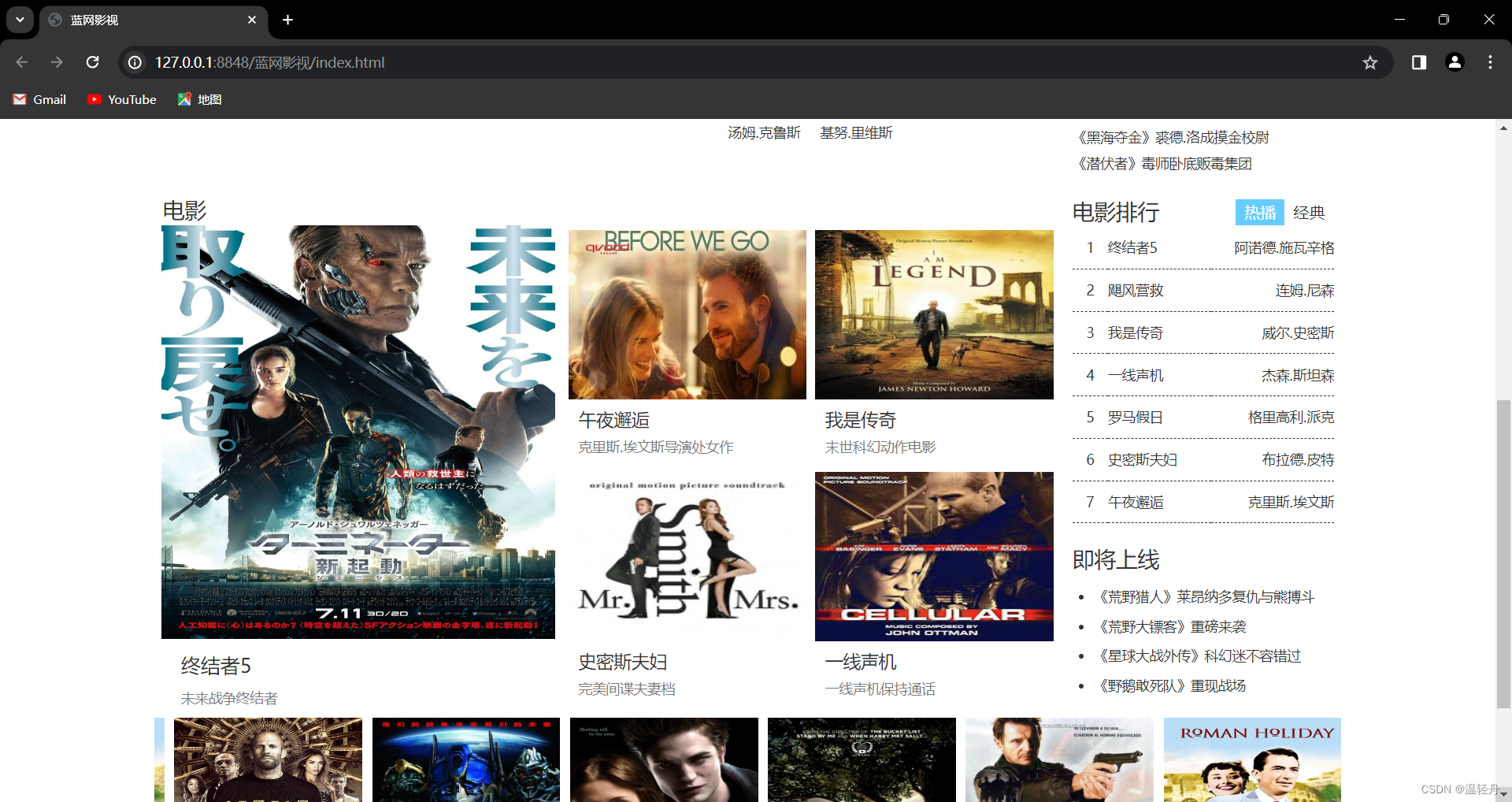Click the vertical page scrollbar thumb

(x=1503, y=554)
